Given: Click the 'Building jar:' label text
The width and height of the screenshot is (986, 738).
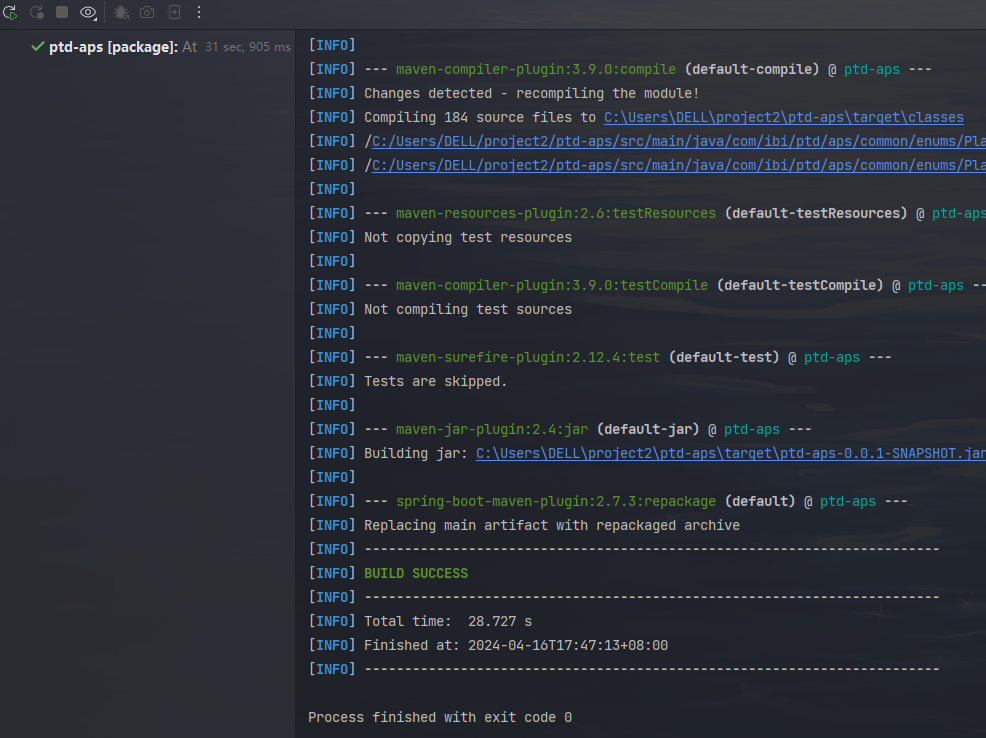Looking at the screenshot, I should (416, 453).
